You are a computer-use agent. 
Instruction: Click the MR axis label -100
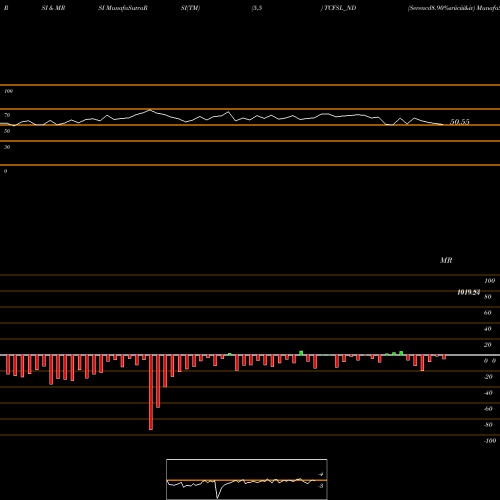(490, 441)
